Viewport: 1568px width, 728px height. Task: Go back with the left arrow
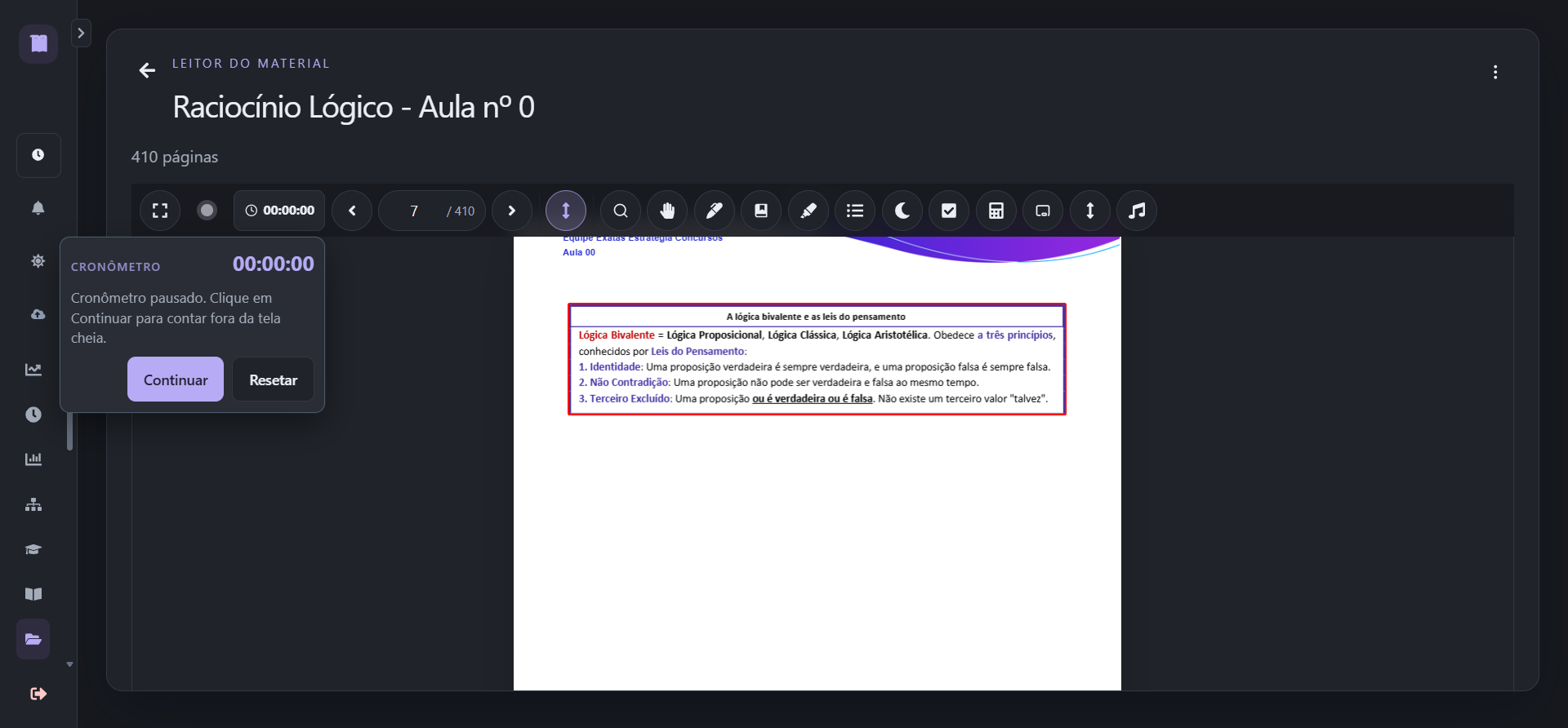(x=147, y=71)
